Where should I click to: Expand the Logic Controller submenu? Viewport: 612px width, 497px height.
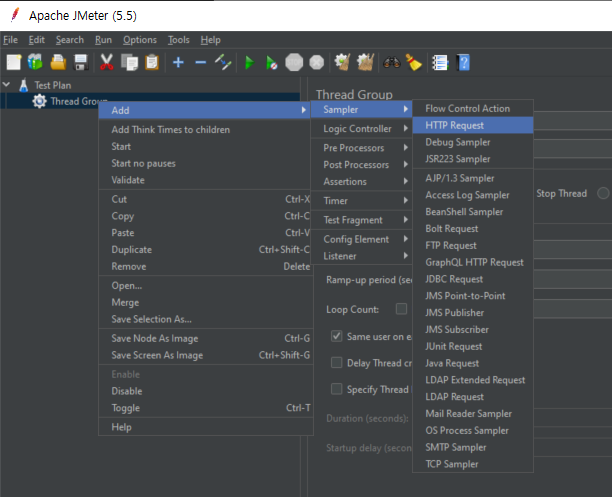[x=361, y=128]
